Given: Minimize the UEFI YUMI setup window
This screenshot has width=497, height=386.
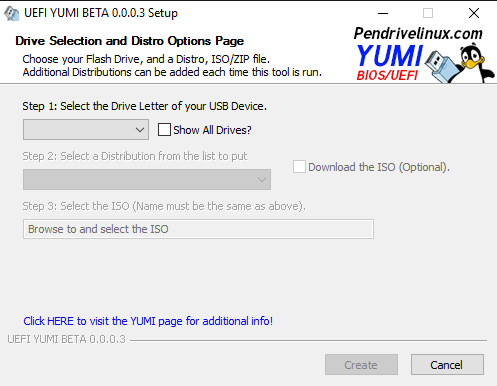Looking at the screenshot, I should tap(383, 13).
